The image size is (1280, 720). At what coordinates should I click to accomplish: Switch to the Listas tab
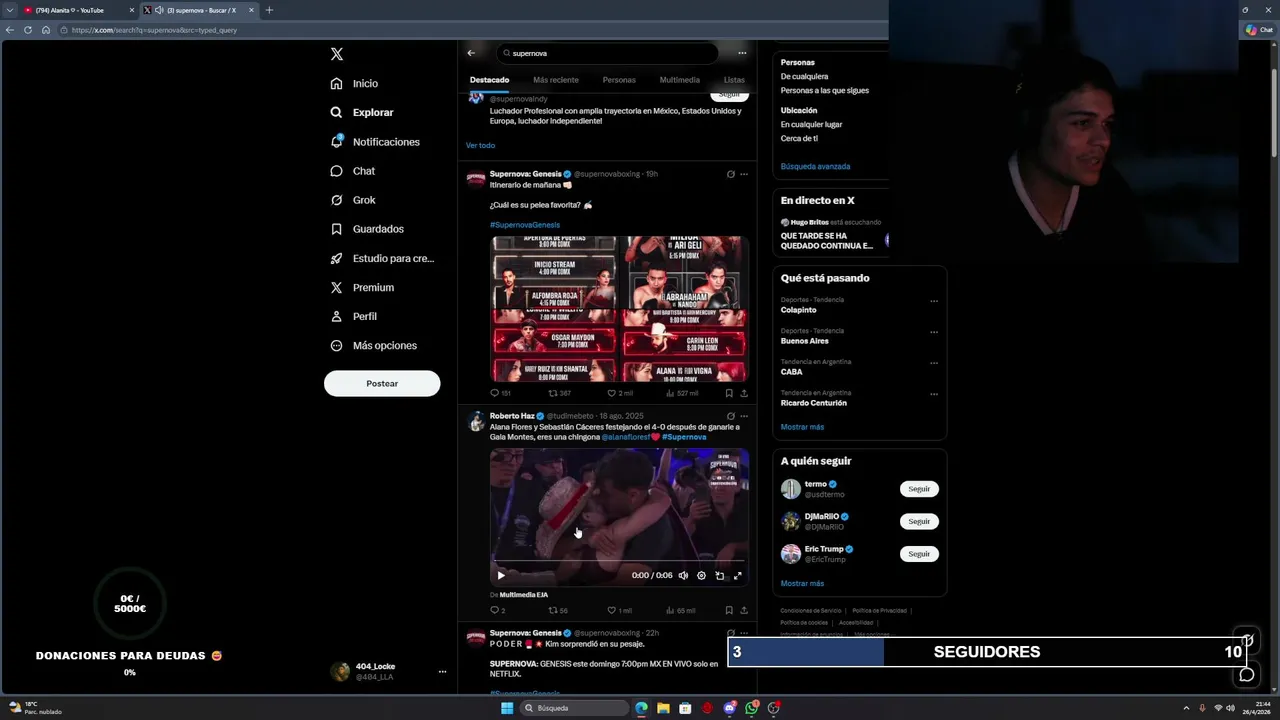[x=734, y=80]
